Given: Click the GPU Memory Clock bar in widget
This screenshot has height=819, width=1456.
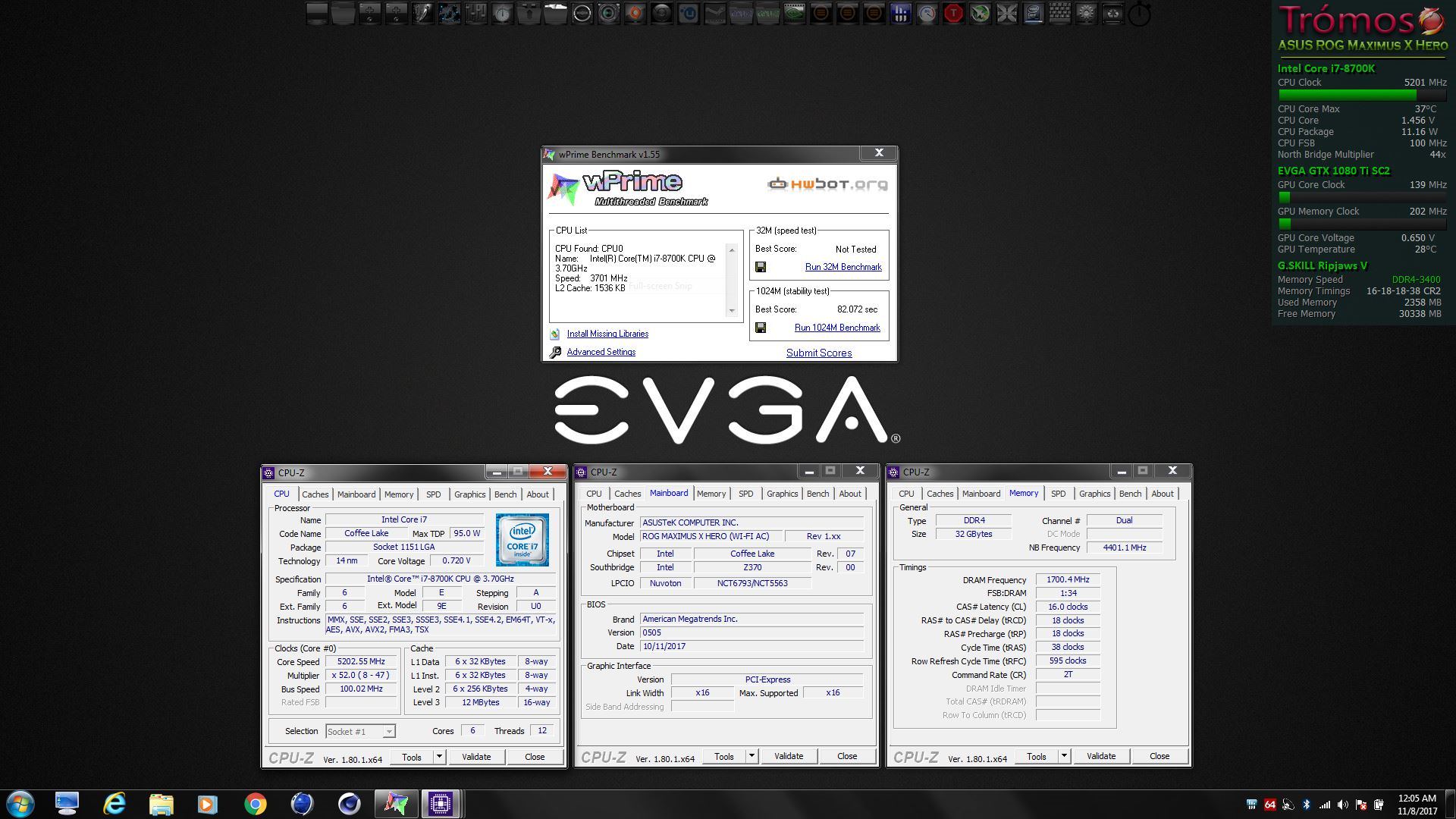Looking at the screenshot, I should (x=1362, y=224).
